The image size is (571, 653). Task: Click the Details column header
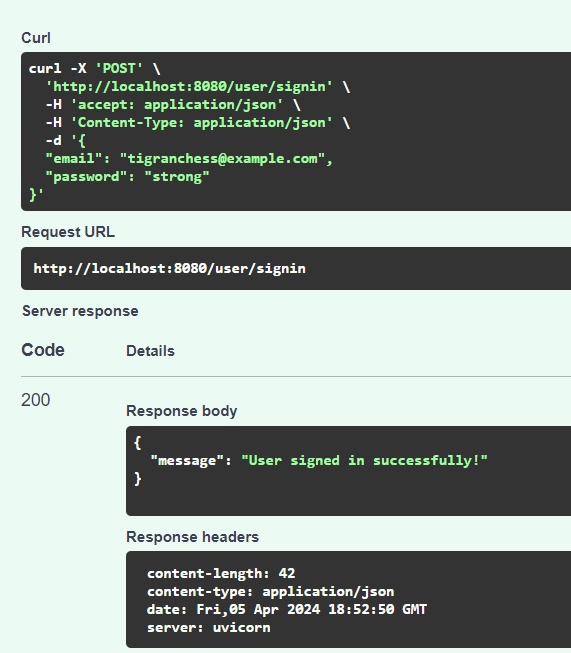click(x=150, y=351)
